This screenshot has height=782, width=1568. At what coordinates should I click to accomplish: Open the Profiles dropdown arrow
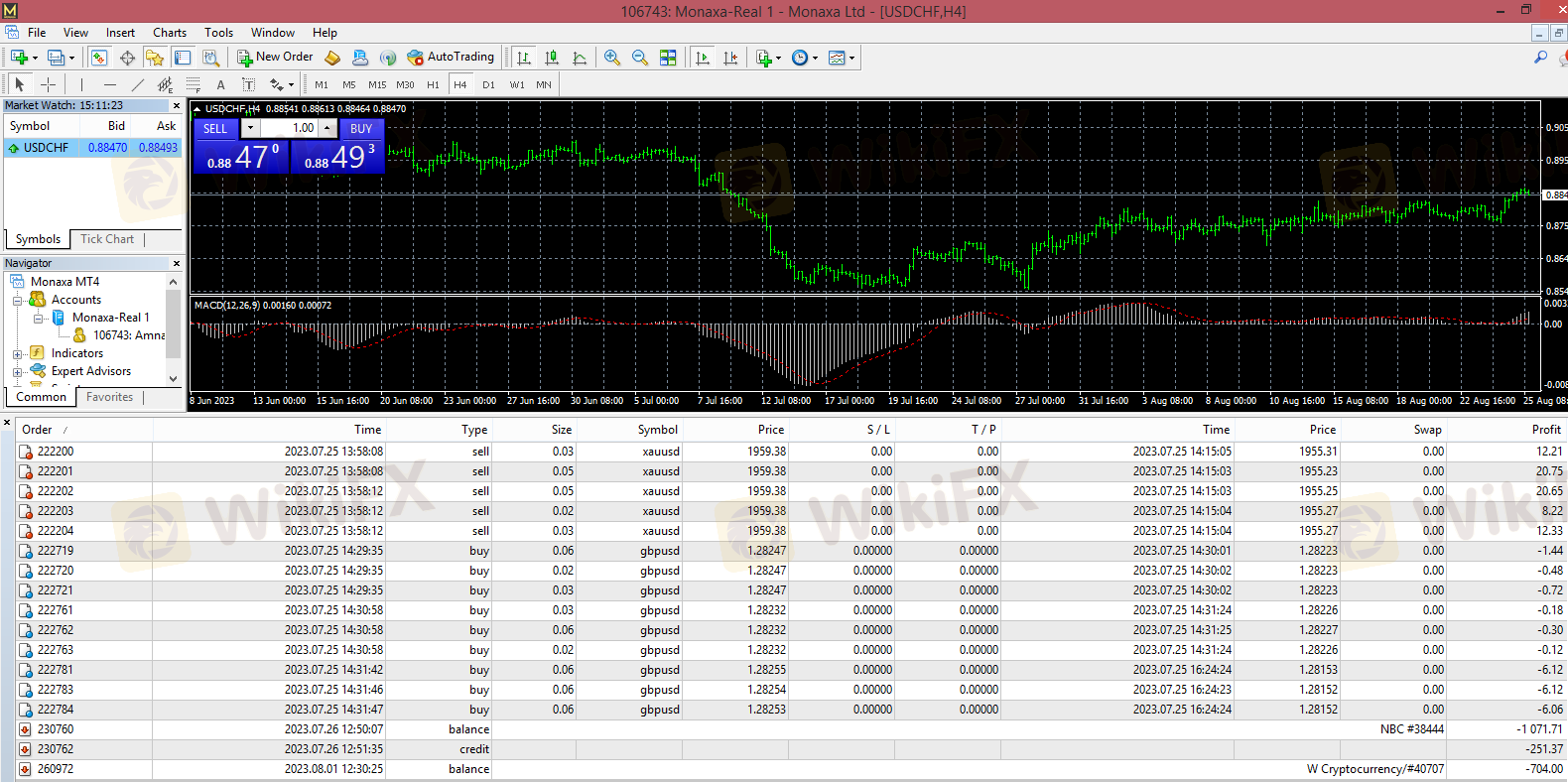(x=71, y=58)
